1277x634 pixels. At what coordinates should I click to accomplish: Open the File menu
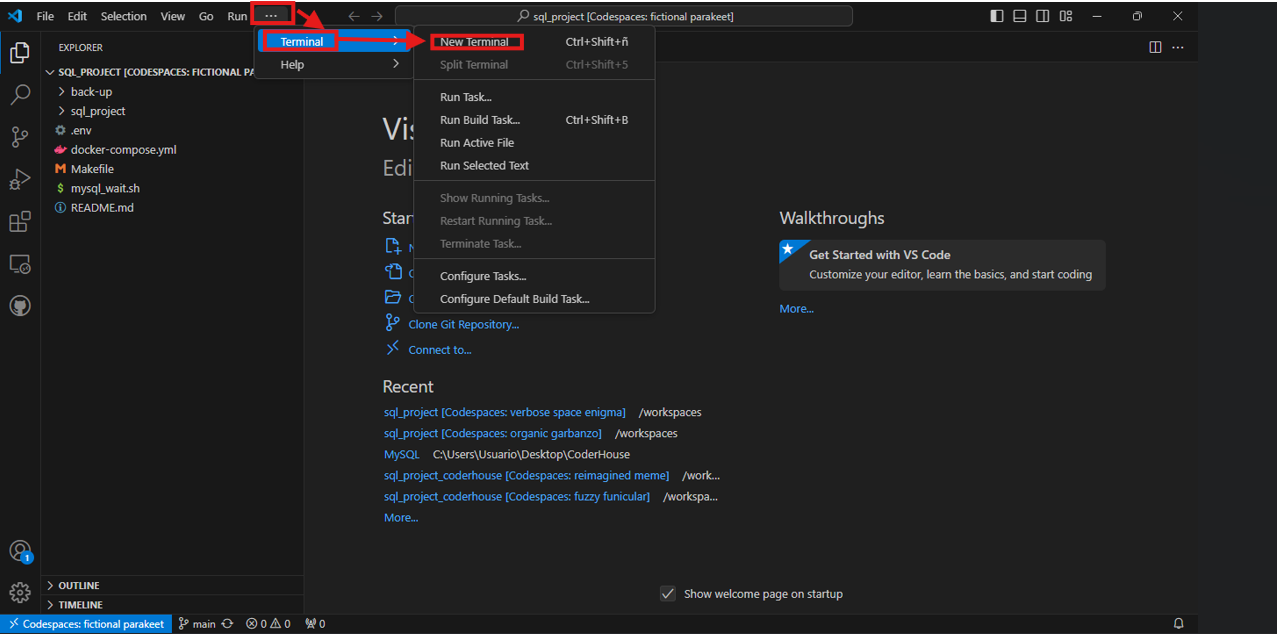pos(45,16)
